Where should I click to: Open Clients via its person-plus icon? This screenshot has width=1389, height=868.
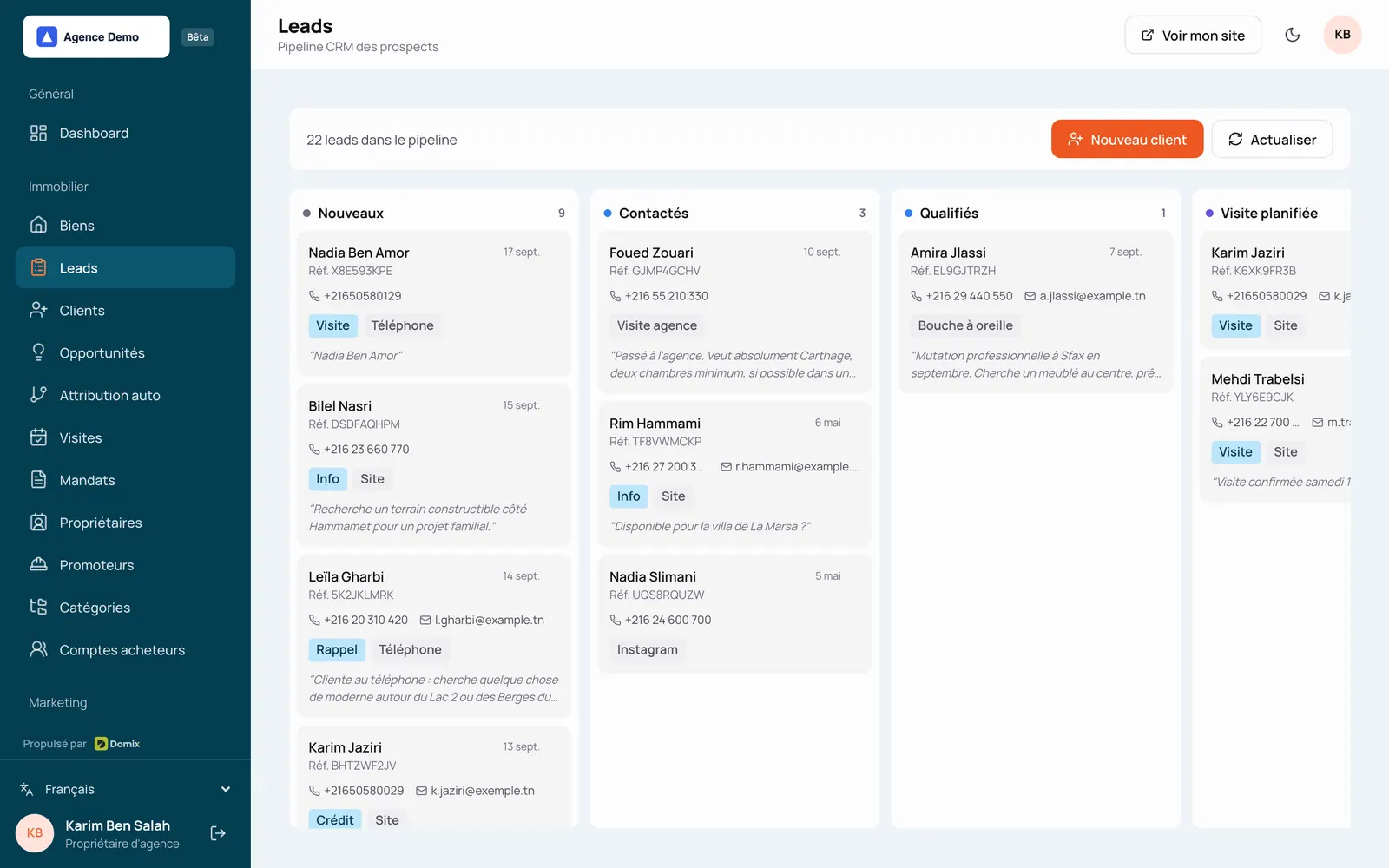point(38,310)
